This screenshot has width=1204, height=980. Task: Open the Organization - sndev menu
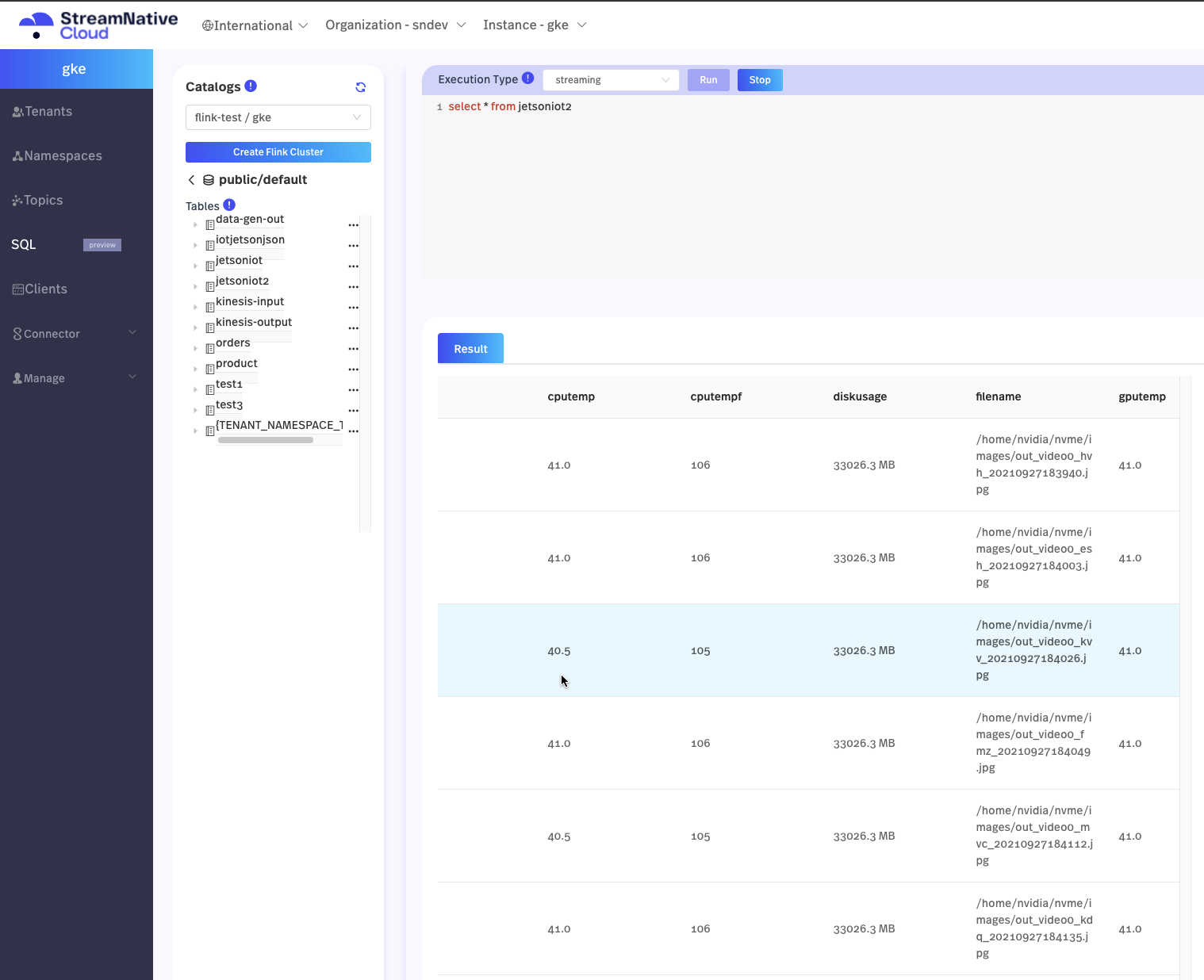pyautogui.click(x=395, y=25)
